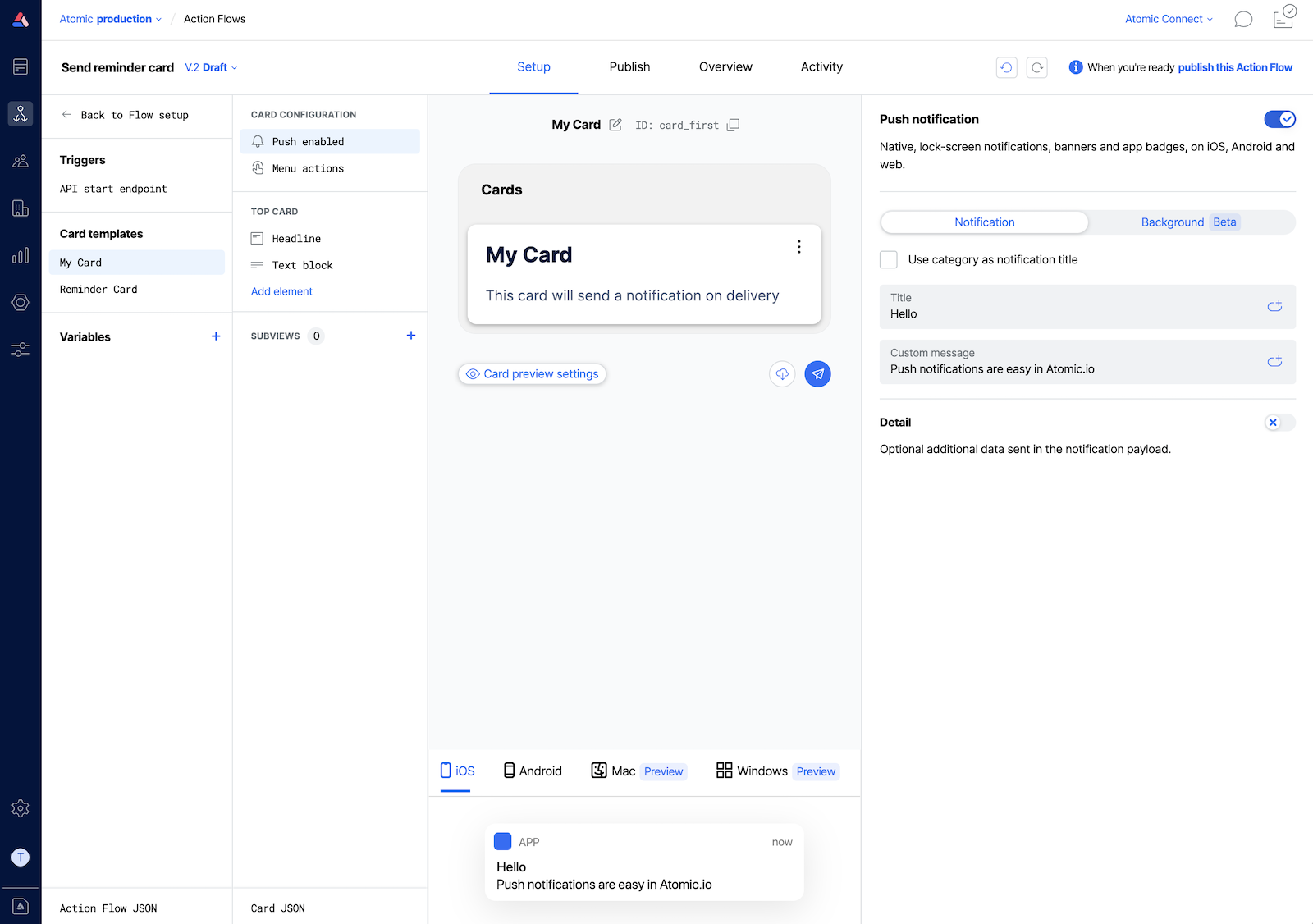Screen dimensions: 1313x924
Task: Open the tasks checklist icon
Action: 1284,17
